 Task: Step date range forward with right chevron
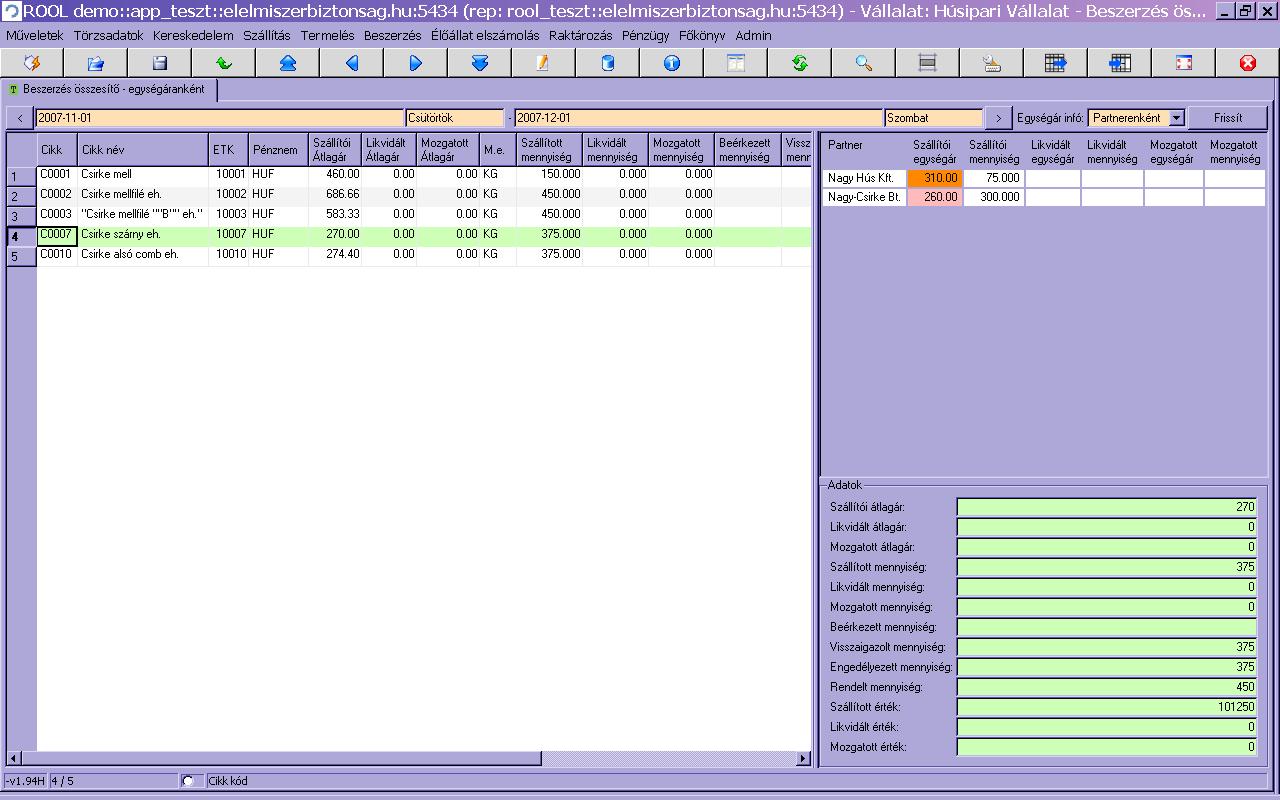tap(997, 118)
